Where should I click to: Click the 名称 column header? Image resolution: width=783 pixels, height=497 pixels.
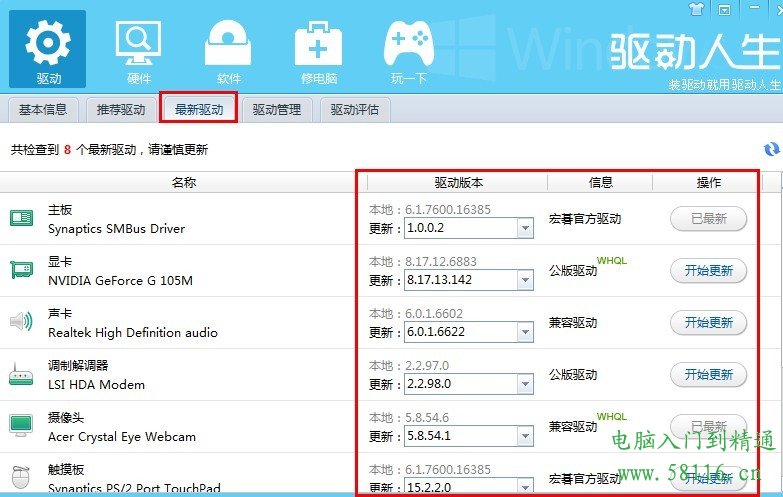click(x=183, y=183)
